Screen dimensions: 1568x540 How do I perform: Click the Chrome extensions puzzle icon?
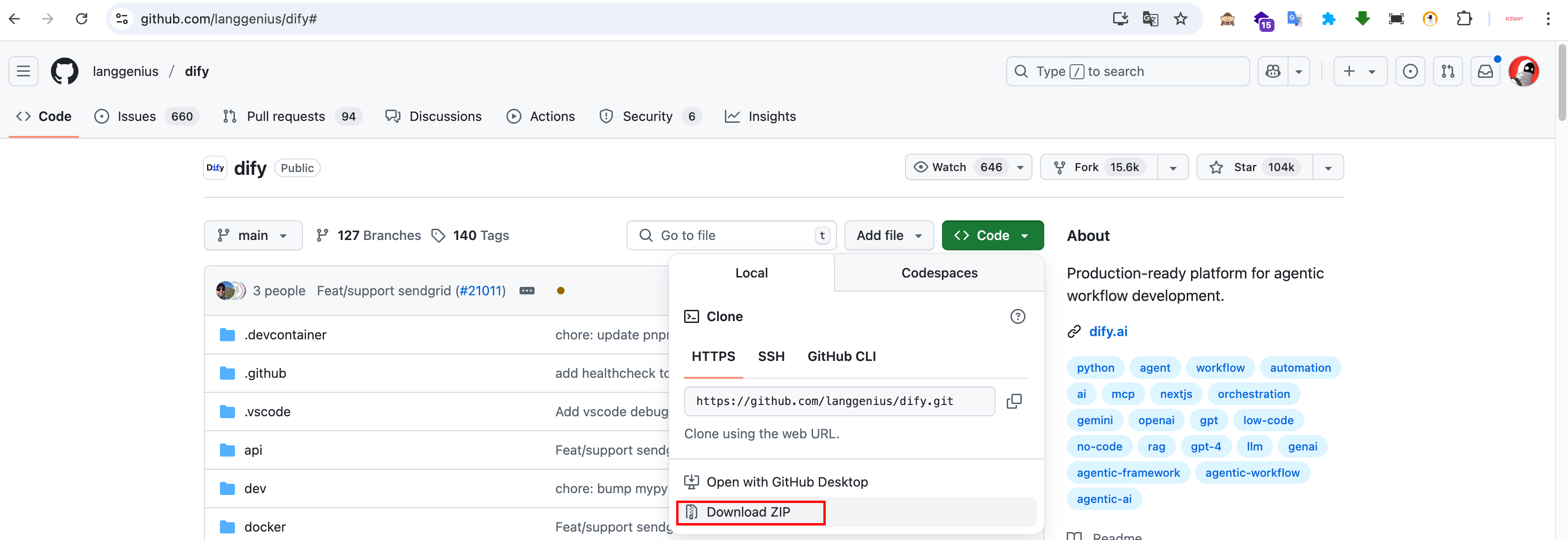coord(1464,19)
